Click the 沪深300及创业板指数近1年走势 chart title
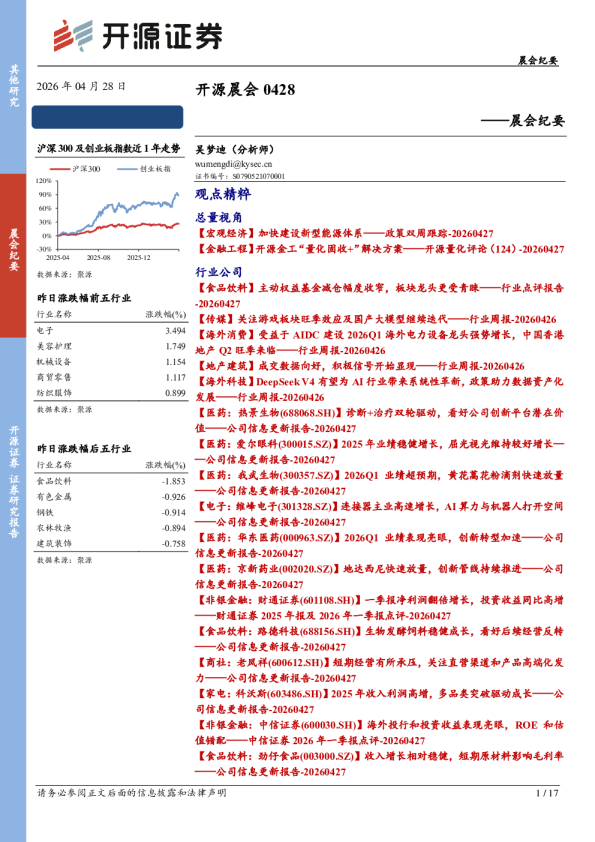 pos(108,149)
